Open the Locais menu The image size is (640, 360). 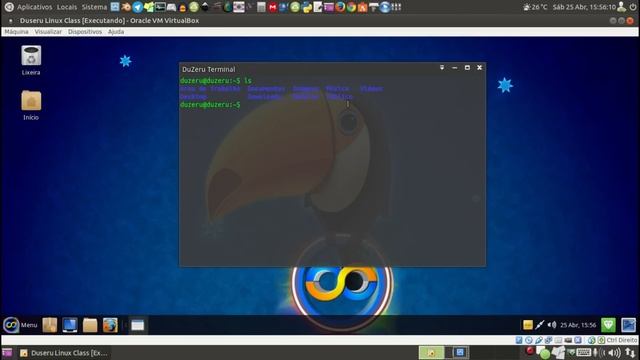point(67,7)
